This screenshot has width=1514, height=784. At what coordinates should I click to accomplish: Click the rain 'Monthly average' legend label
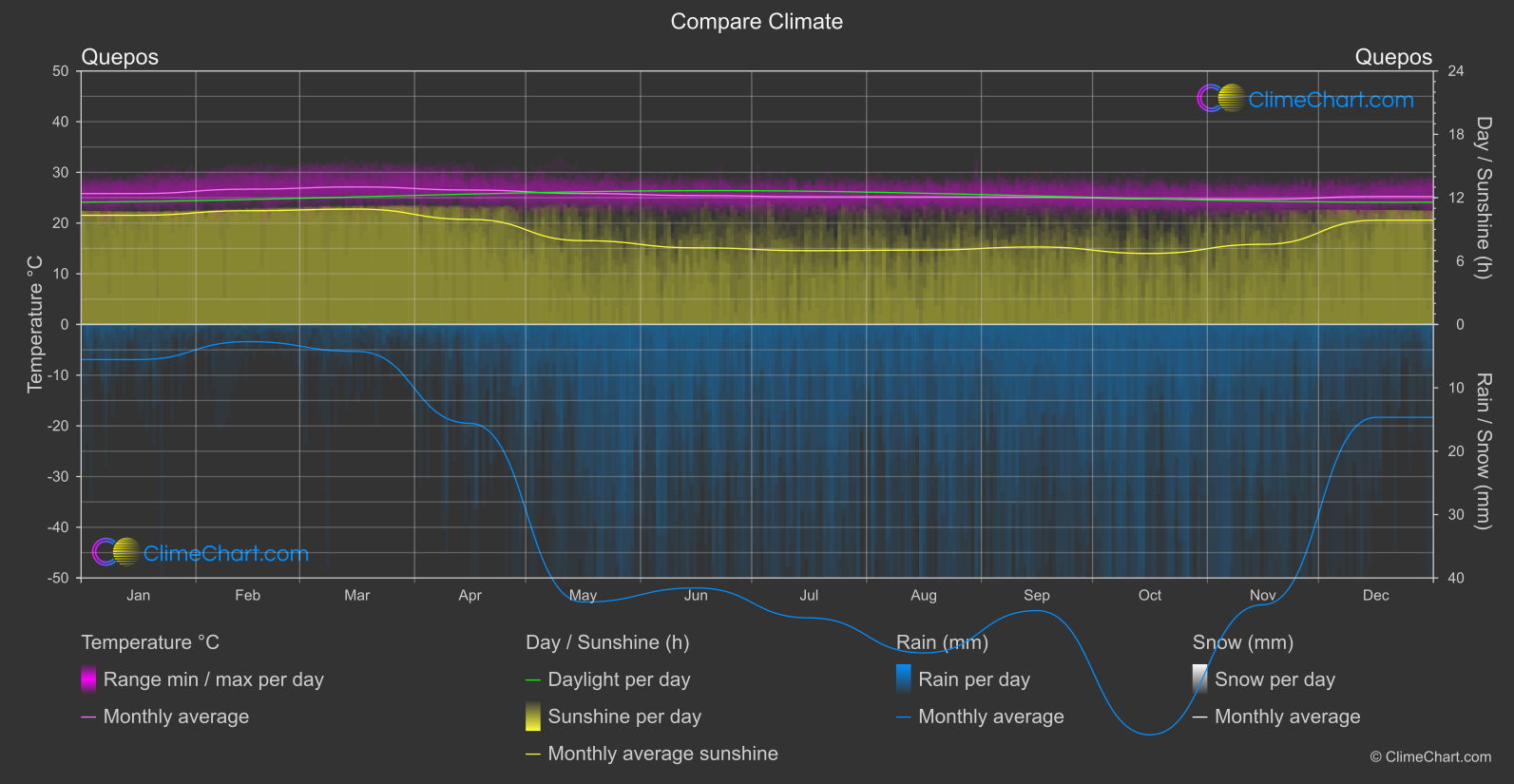click(991, 717)
